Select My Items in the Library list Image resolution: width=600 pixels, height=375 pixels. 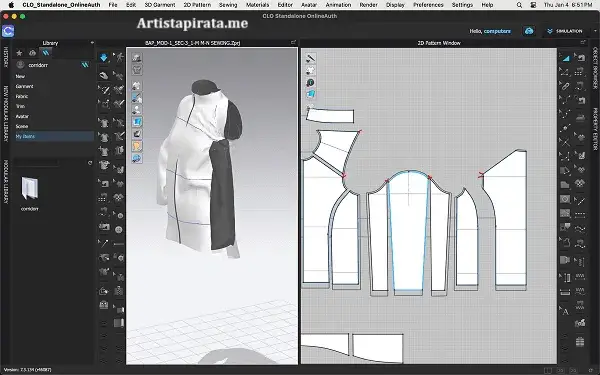pos(54,136)
